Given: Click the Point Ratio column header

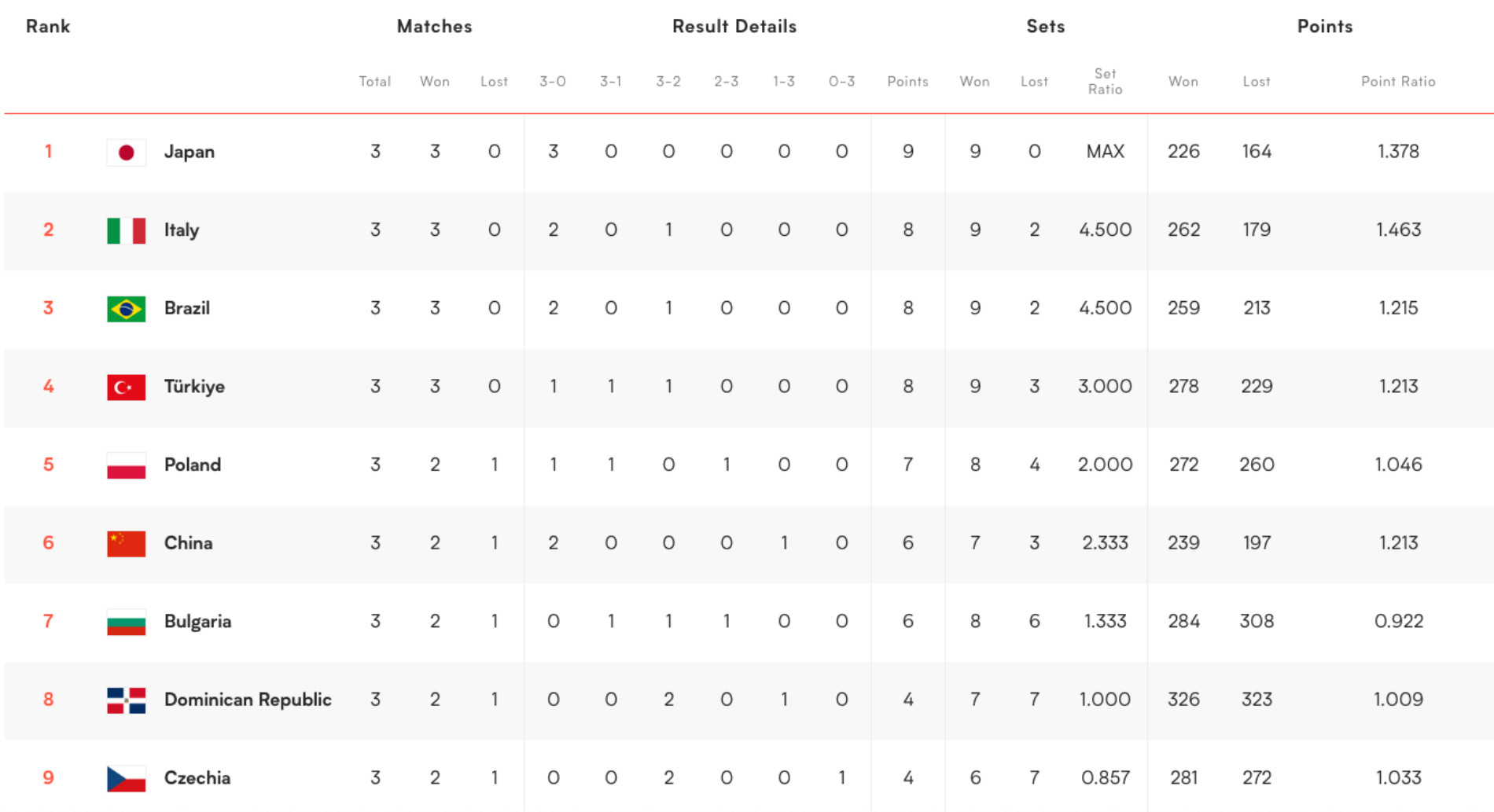Looking at the screenshot, I should point(1397,81).
